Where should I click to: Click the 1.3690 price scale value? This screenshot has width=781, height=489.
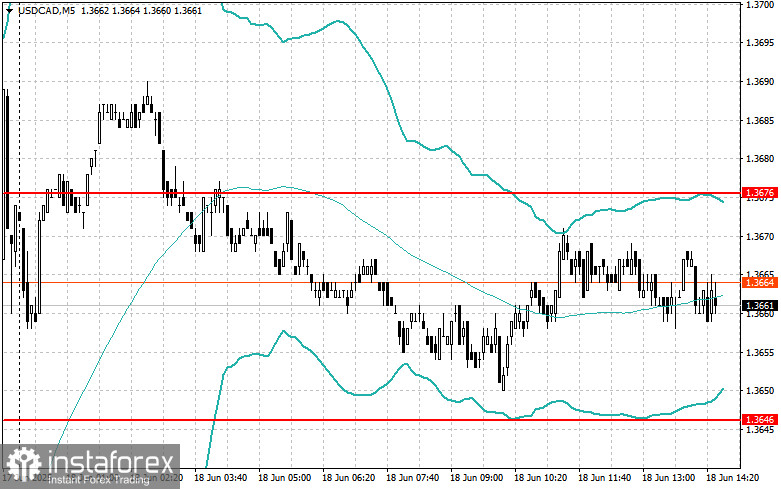pyautogui.click(x=760, y=82)
